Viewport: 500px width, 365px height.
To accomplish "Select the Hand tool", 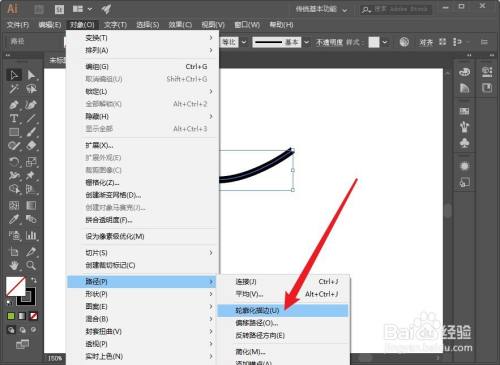I will 14,265.
